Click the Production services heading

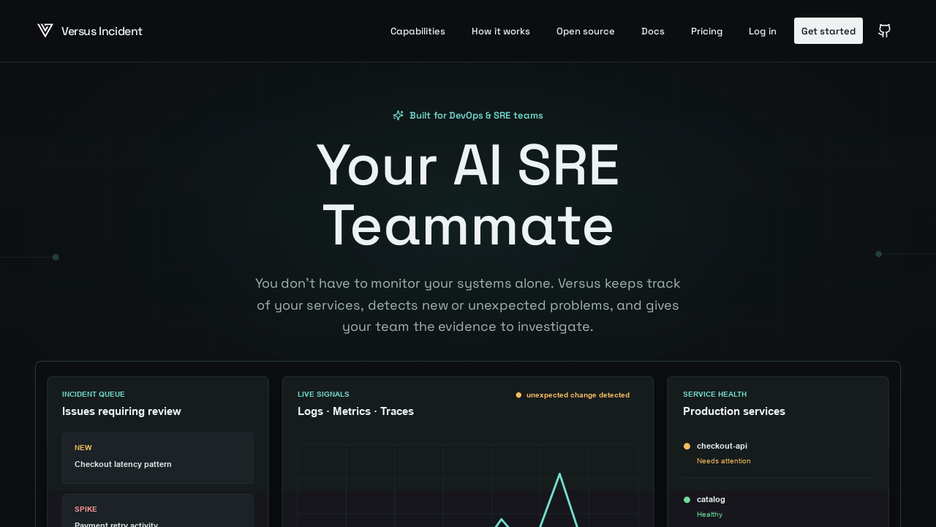734,411
